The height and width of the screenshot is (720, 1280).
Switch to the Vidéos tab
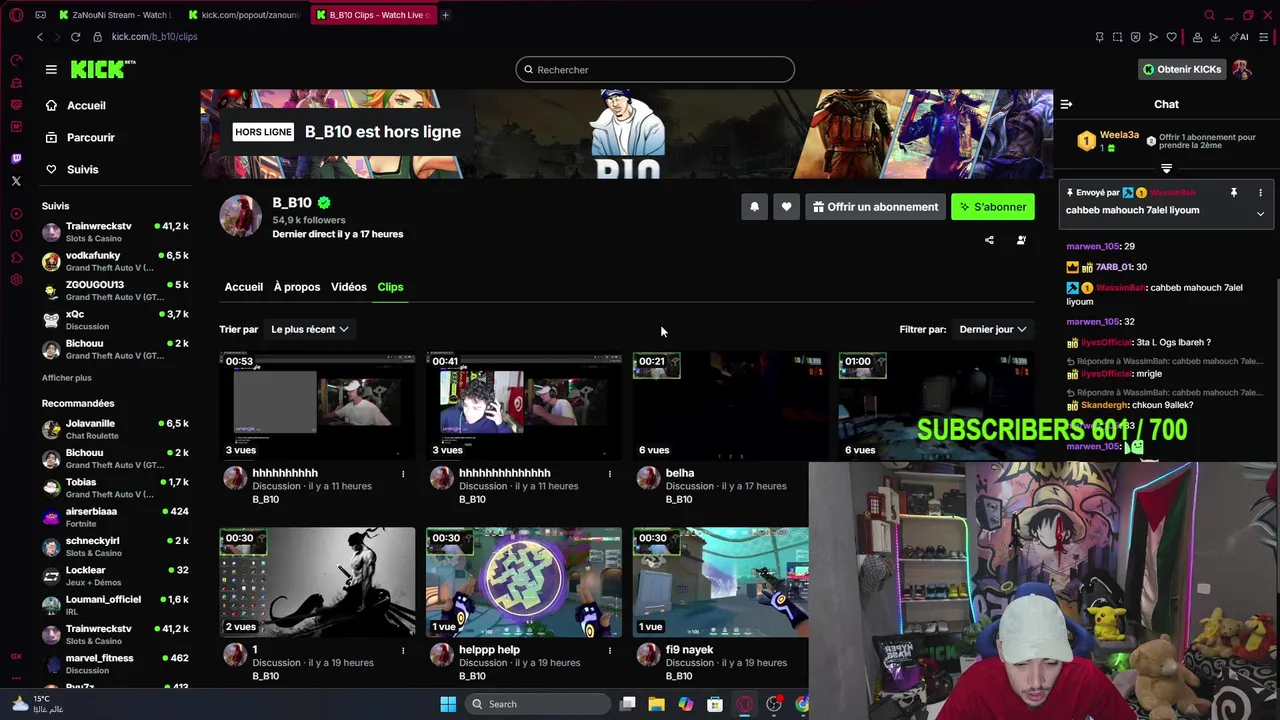click(x=349, y=287)
